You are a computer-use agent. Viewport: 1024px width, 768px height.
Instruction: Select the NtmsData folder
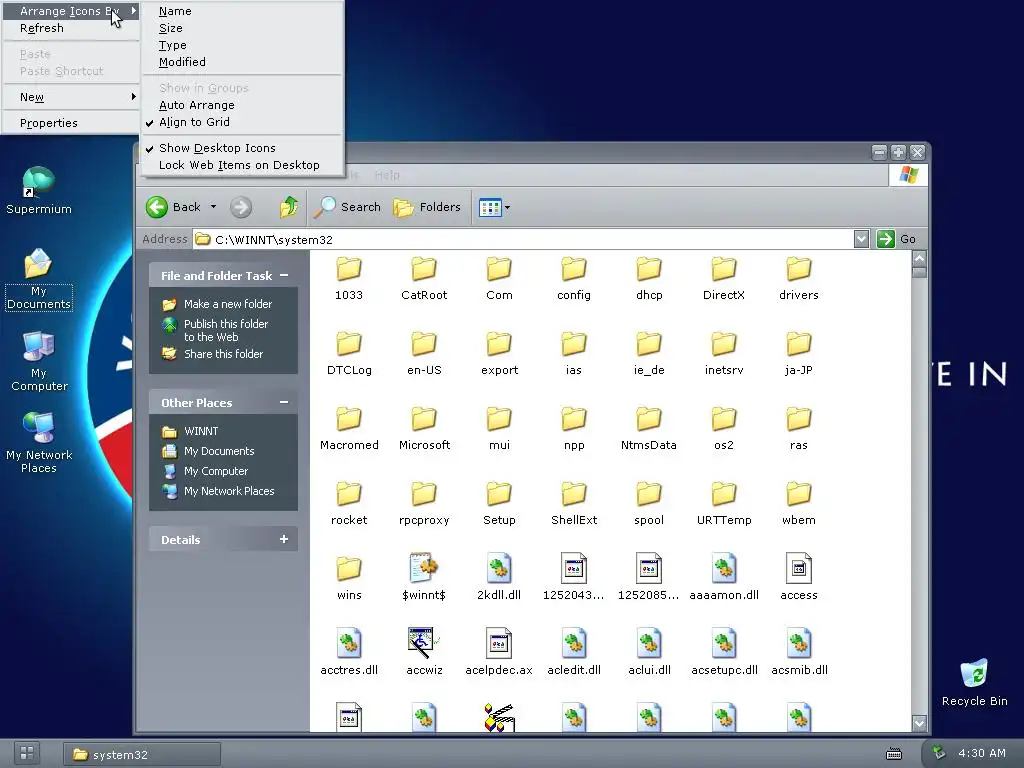(648, 428)
